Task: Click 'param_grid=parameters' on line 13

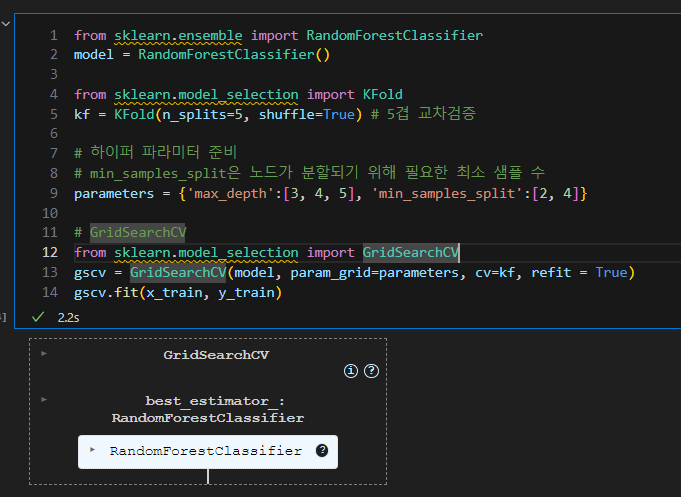Action: (374, 273)
